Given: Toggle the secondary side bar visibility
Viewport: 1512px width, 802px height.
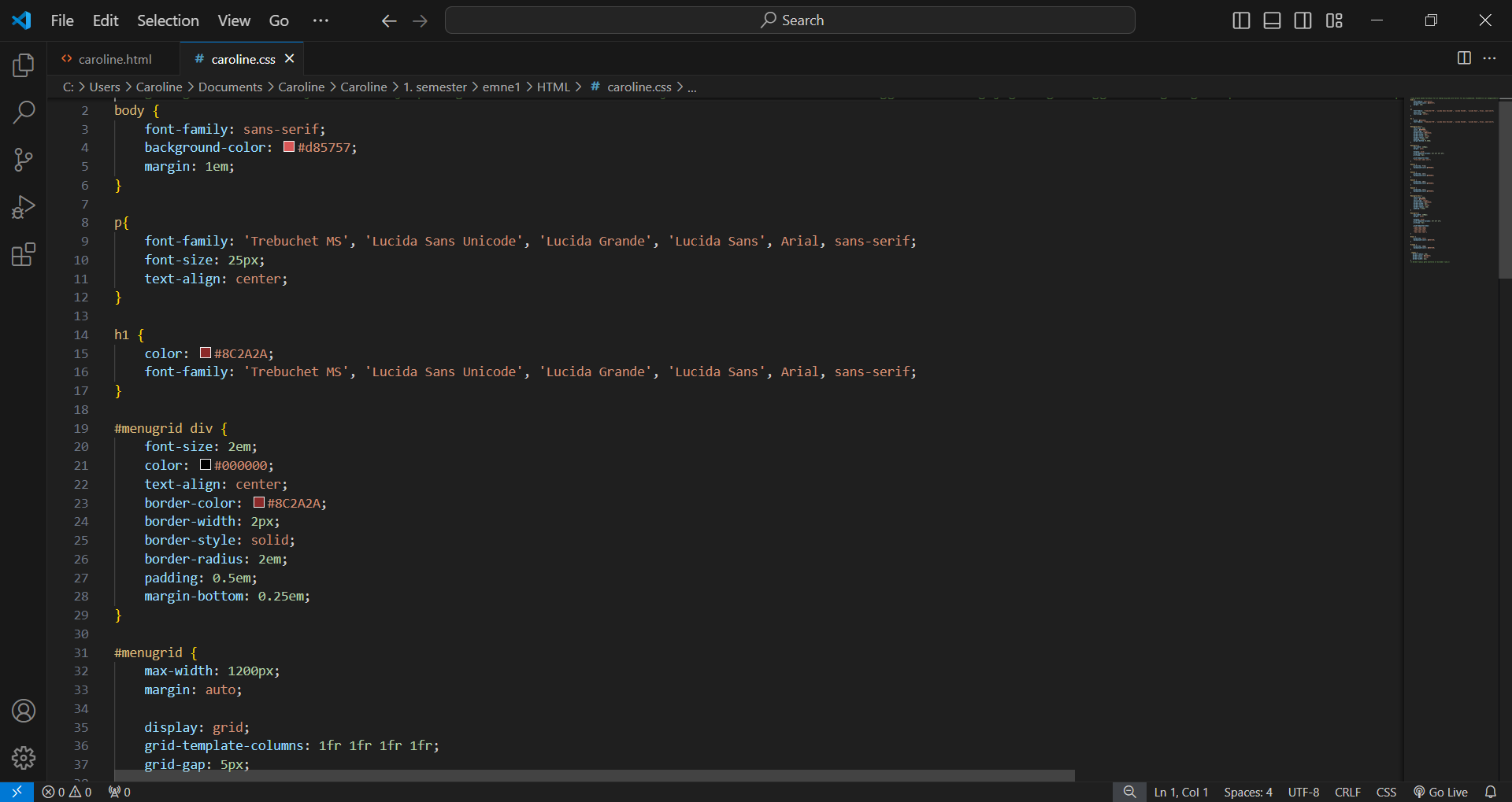Looking at the screenshot, I should (x=1303, y=20).
